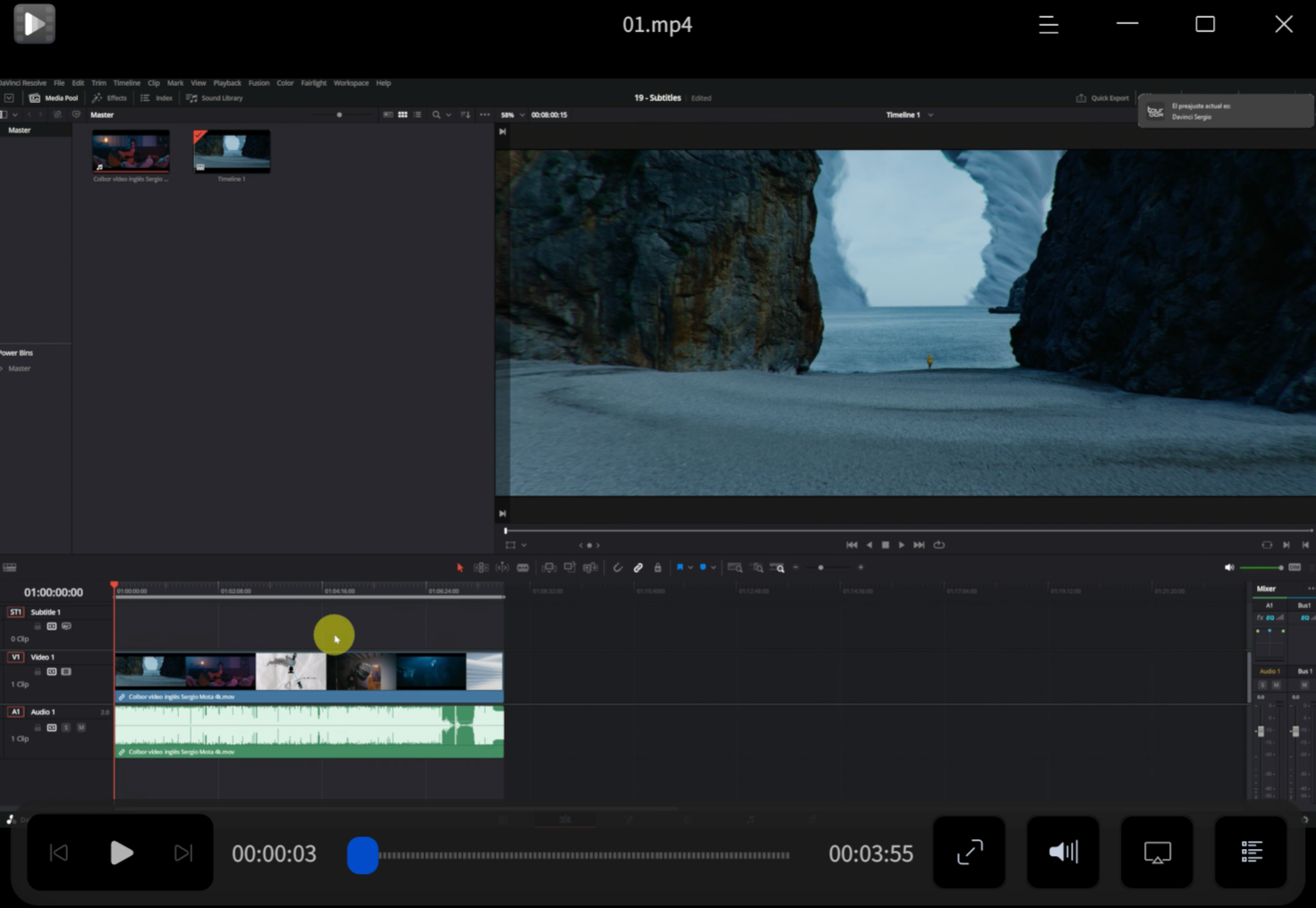Toggle the Position Lock padlock
Image resolution: width=1316 pixels, height=908 pixels.
(658, 568)
